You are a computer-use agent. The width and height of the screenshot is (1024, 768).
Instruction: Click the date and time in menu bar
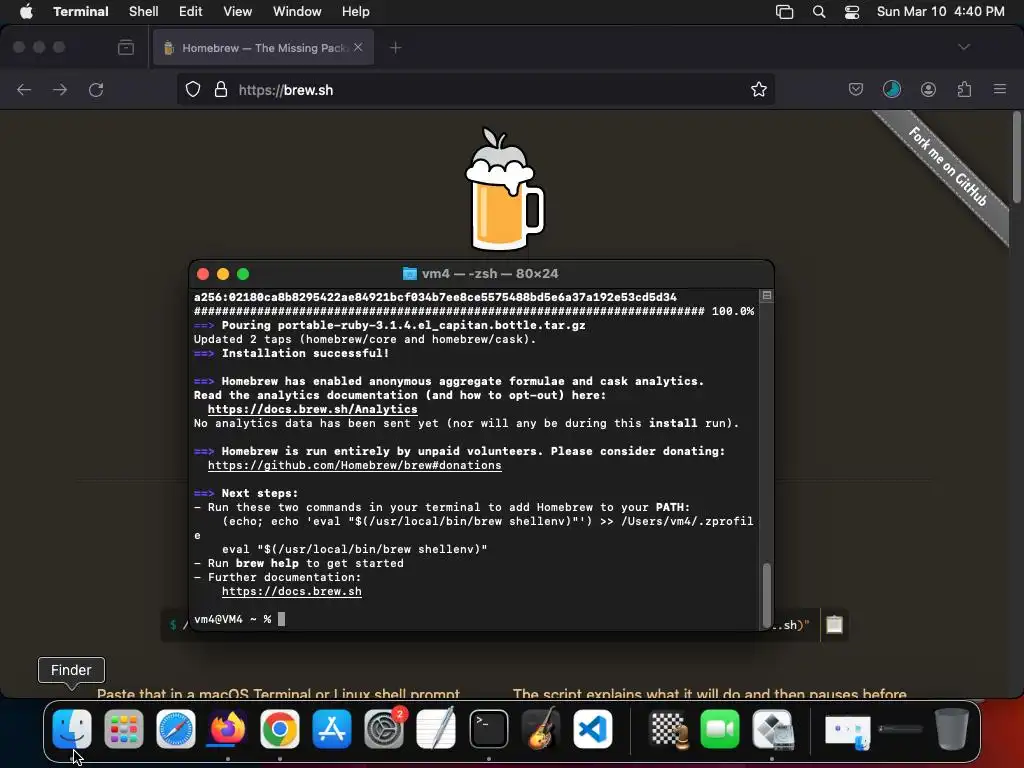coord(940,12)
